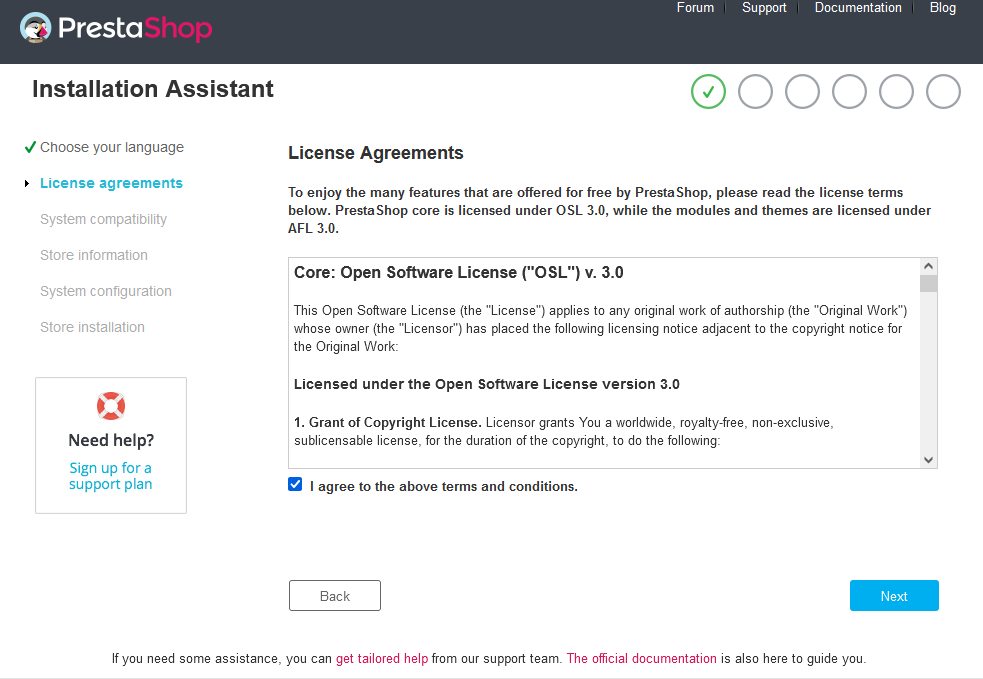The width and height of the screenshot is (983, 679).
Task: Open the Blog link in header
Action: pyautogui.click(x=943, y=8)
